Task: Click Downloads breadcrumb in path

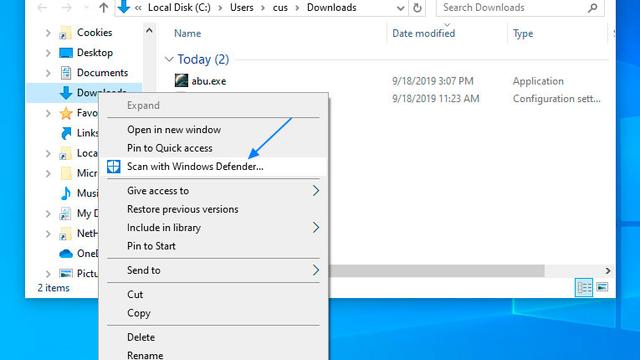Action: [x=331, y=8]
